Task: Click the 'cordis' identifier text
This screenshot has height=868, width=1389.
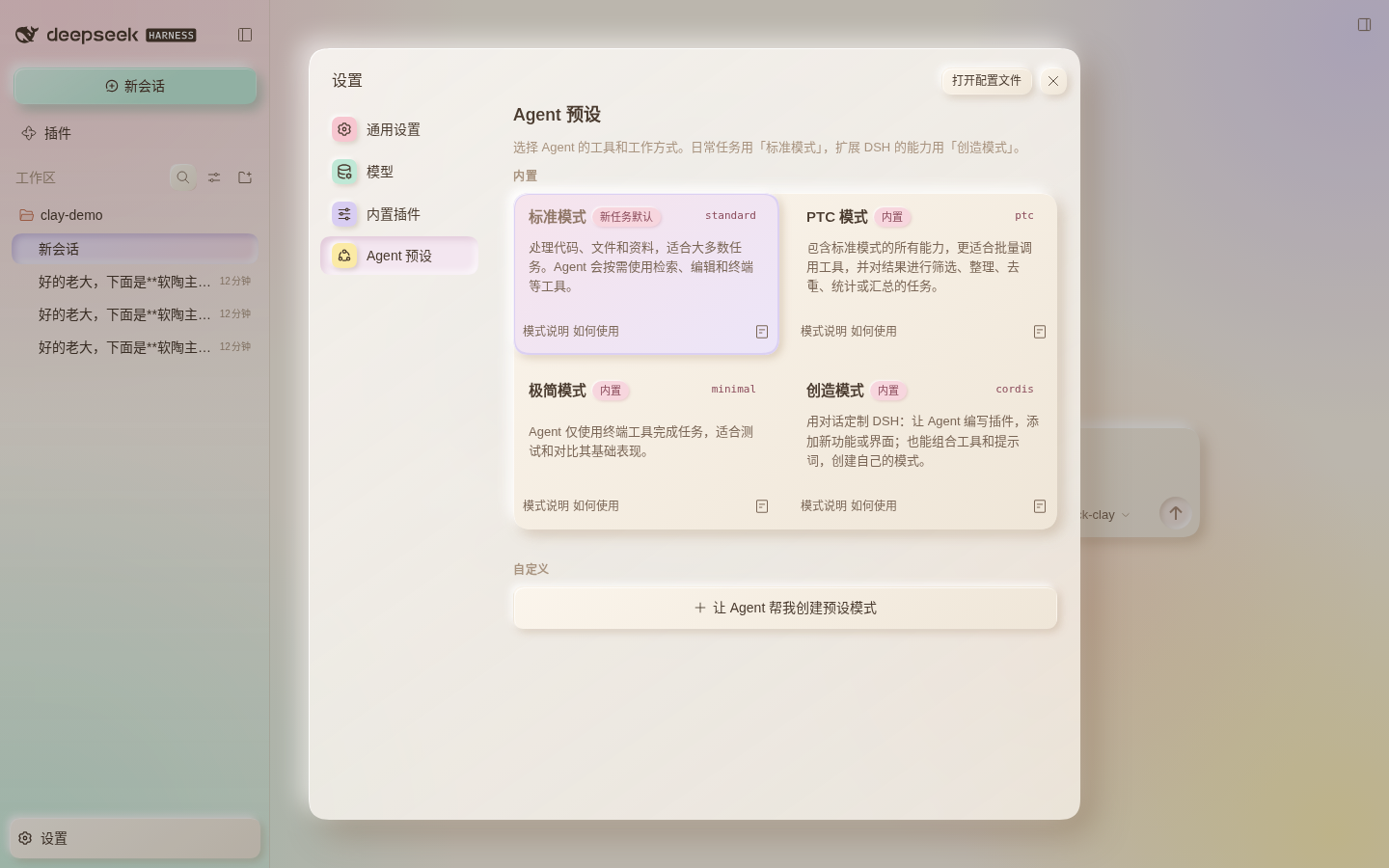Action: click(1015, 390)
